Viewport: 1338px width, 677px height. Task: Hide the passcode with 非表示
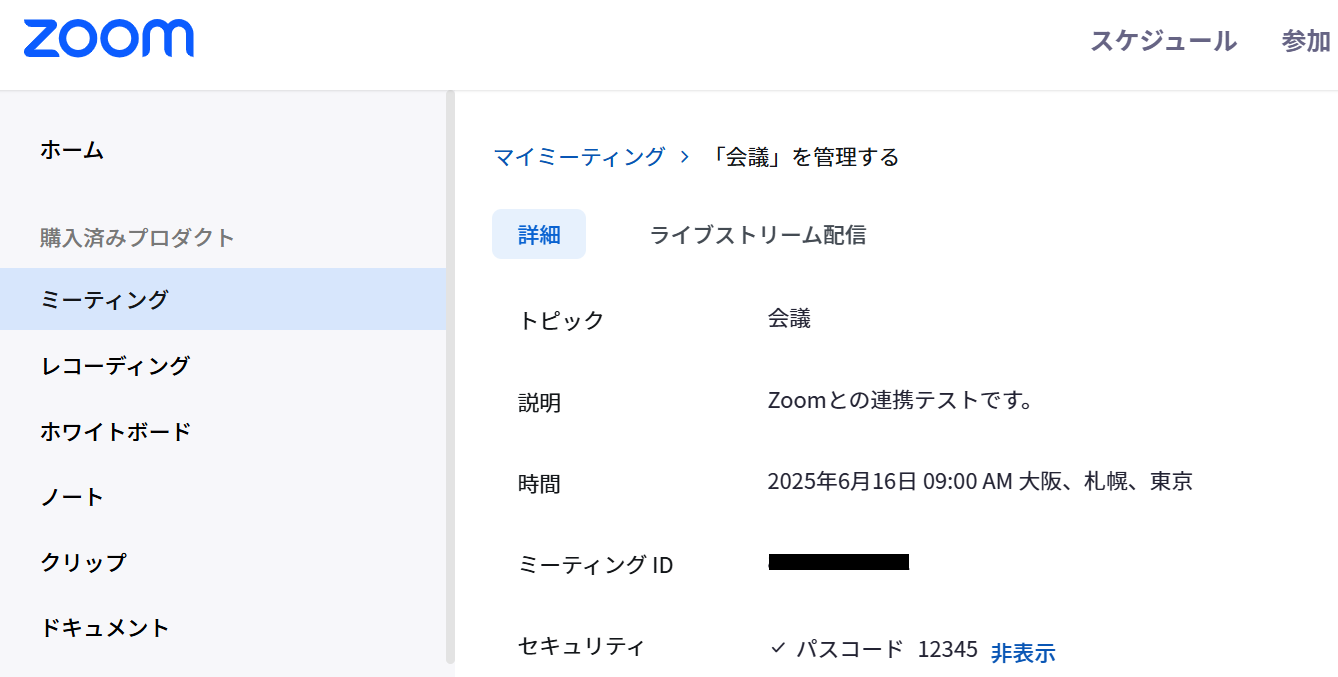pyautogui.click(x=1023, y=653)
